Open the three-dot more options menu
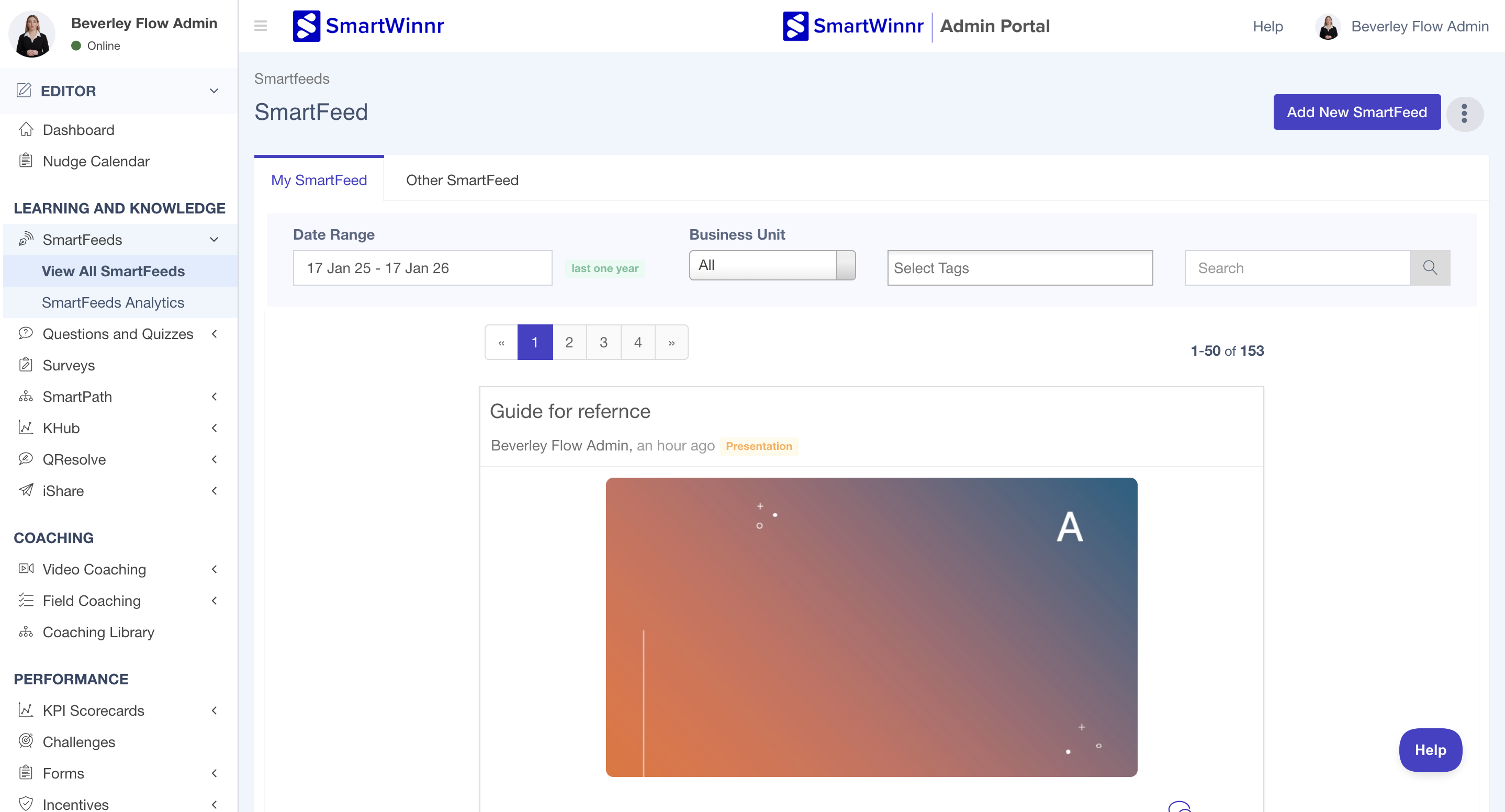The height and width of the screenshot is (812, 1505). 1464,114
